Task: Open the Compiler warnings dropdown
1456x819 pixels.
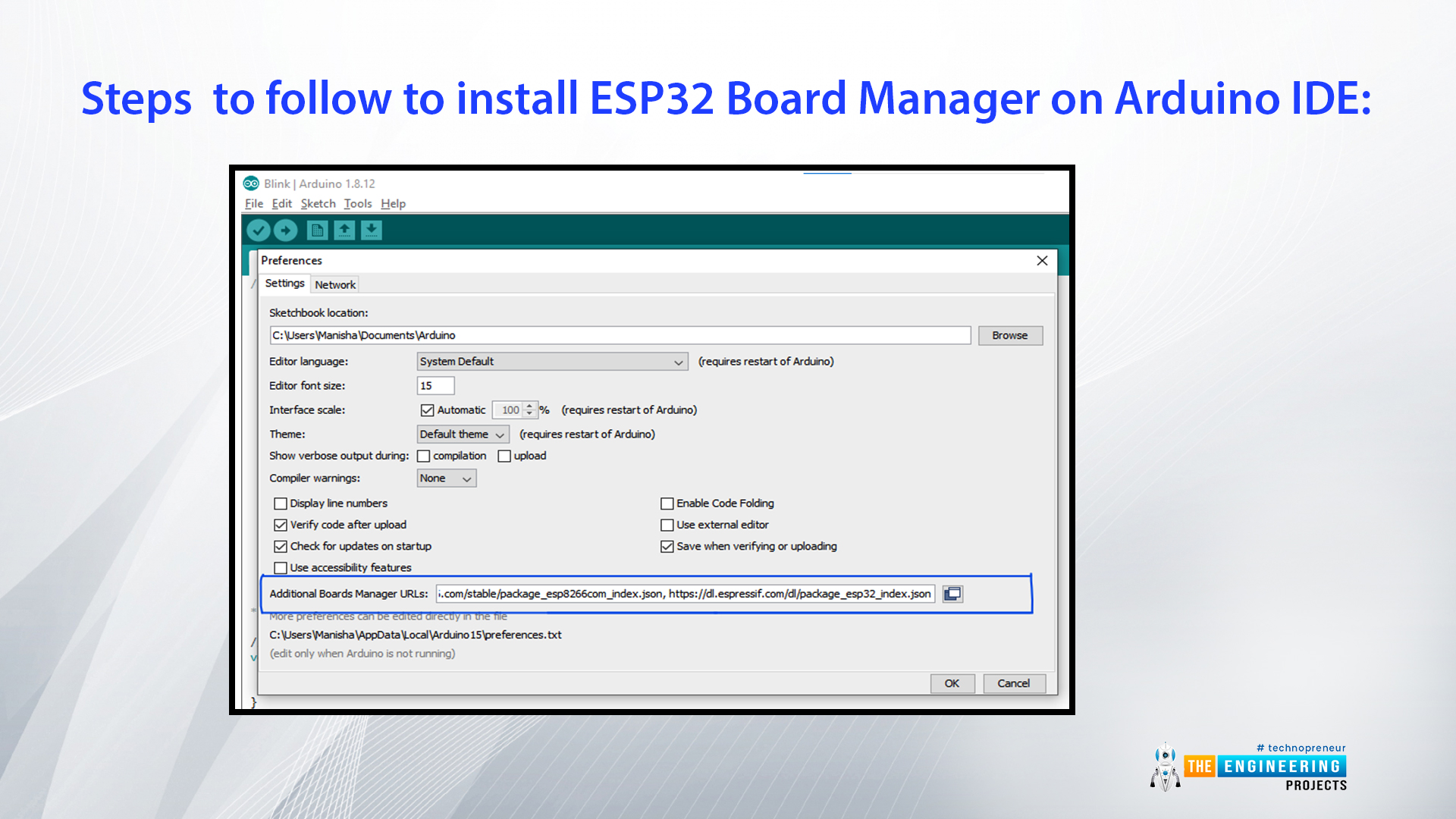Action: (x=446, y=479)
